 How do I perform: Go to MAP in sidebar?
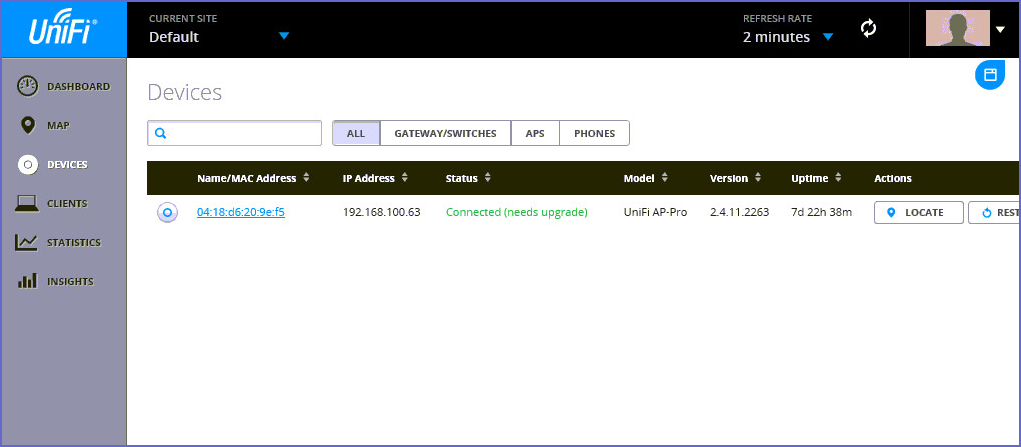[58, 125]
